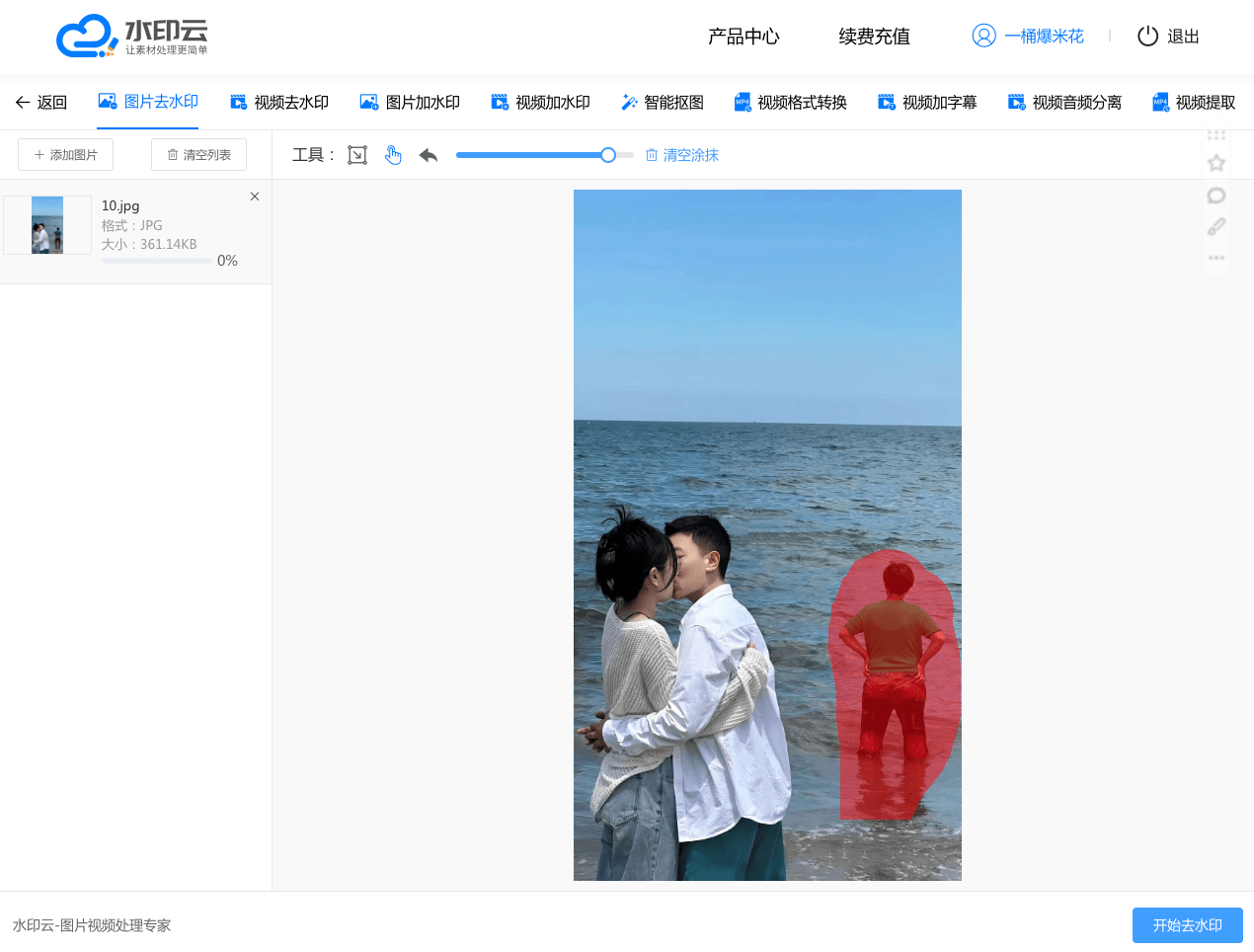This screenshot has width=1254, height=952.
Task: Click the 水印云 cloud logo
Action: [x=131, y=37]
